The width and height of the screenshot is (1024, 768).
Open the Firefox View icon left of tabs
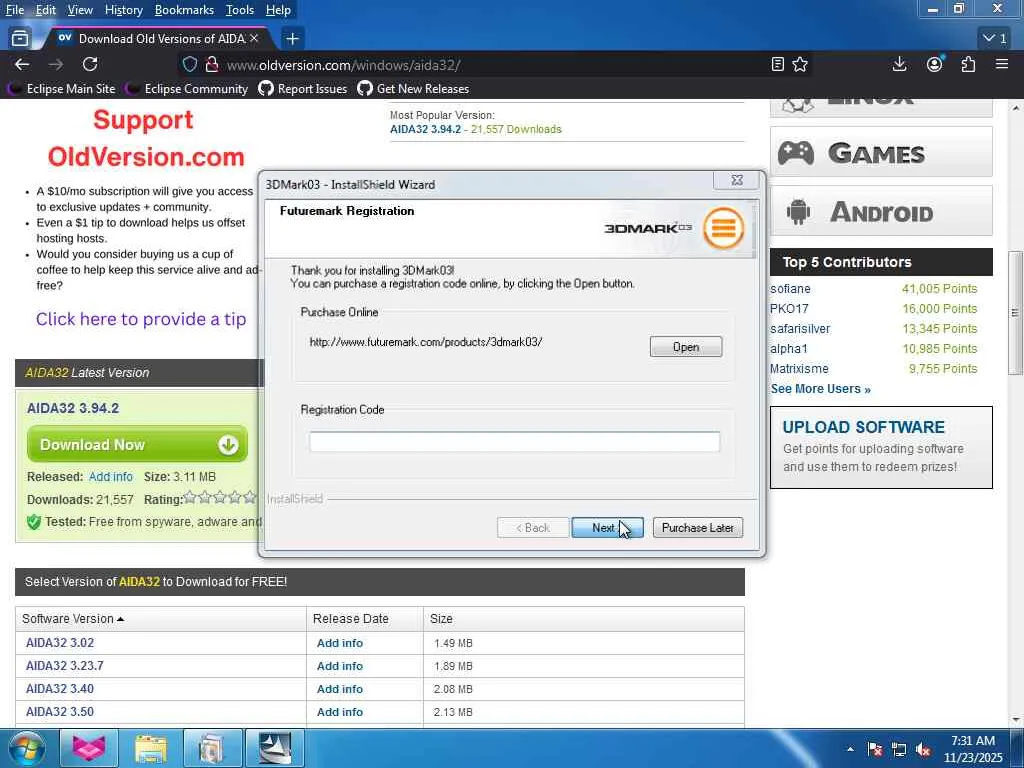[x=20, y=39]
